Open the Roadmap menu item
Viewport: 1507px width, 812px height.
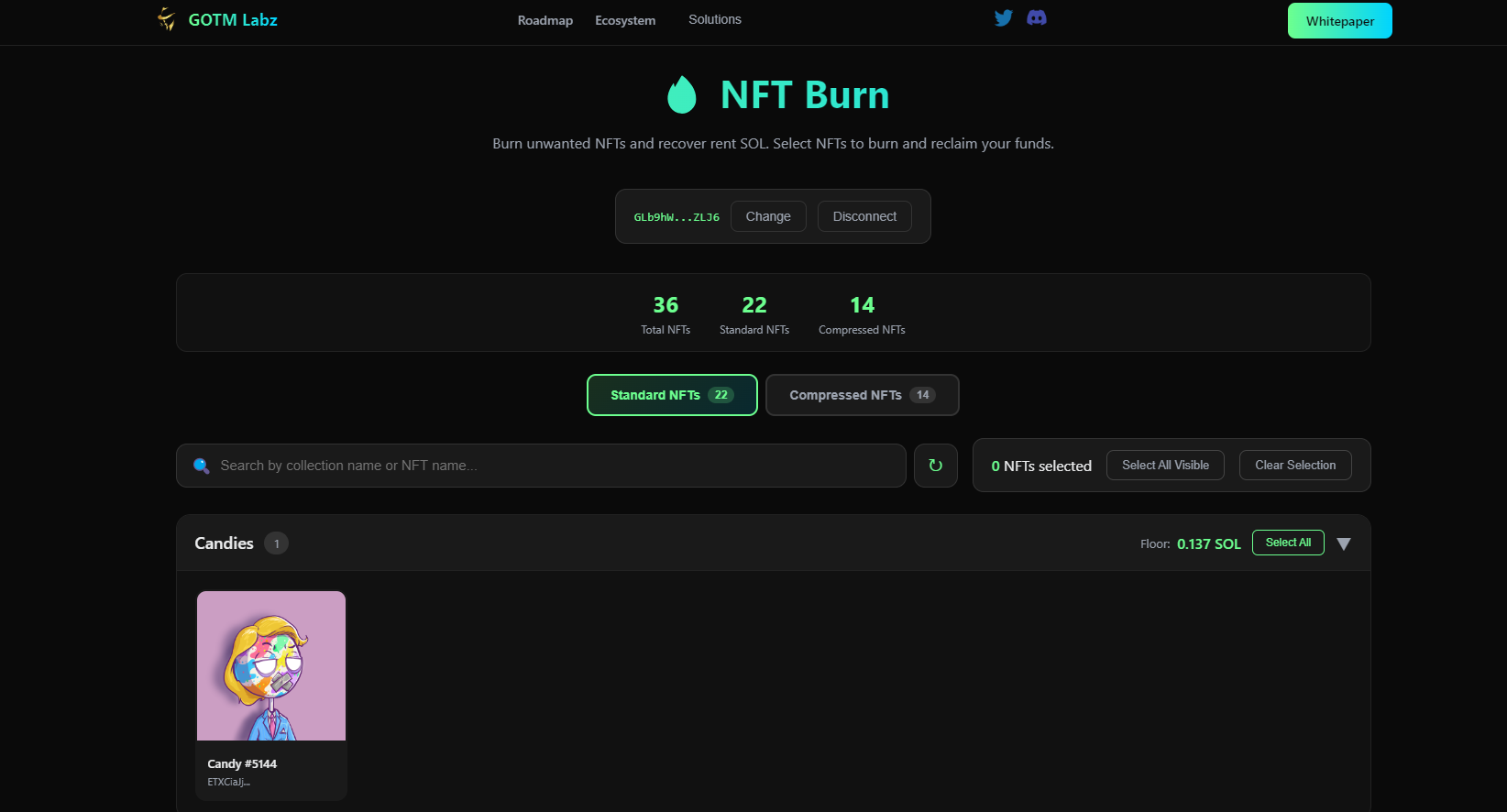pyautogui.click(x=544, y=20)
